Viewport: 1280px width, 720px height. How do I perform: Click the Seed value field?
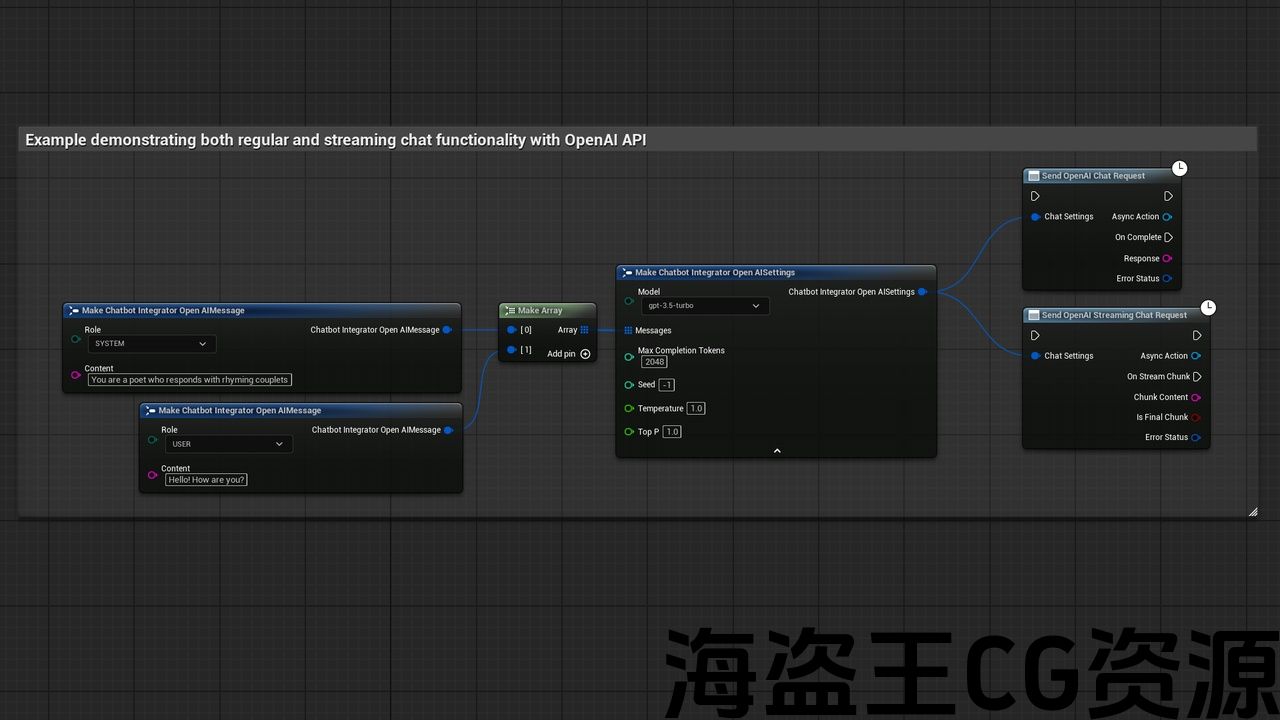666,385
